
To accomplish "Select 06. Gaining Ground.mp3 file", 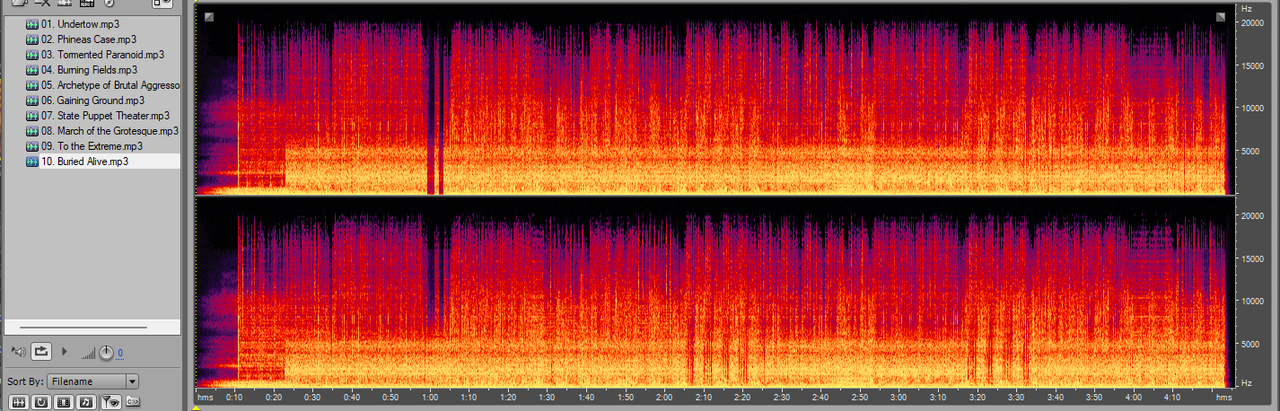I will click(x=93, y=100).
